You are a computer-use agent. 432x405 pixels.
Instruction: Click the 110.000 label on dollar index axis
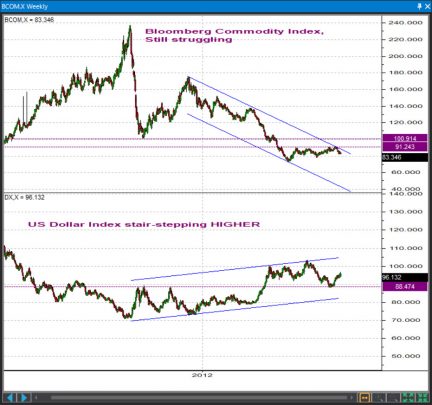coord(405,248)
